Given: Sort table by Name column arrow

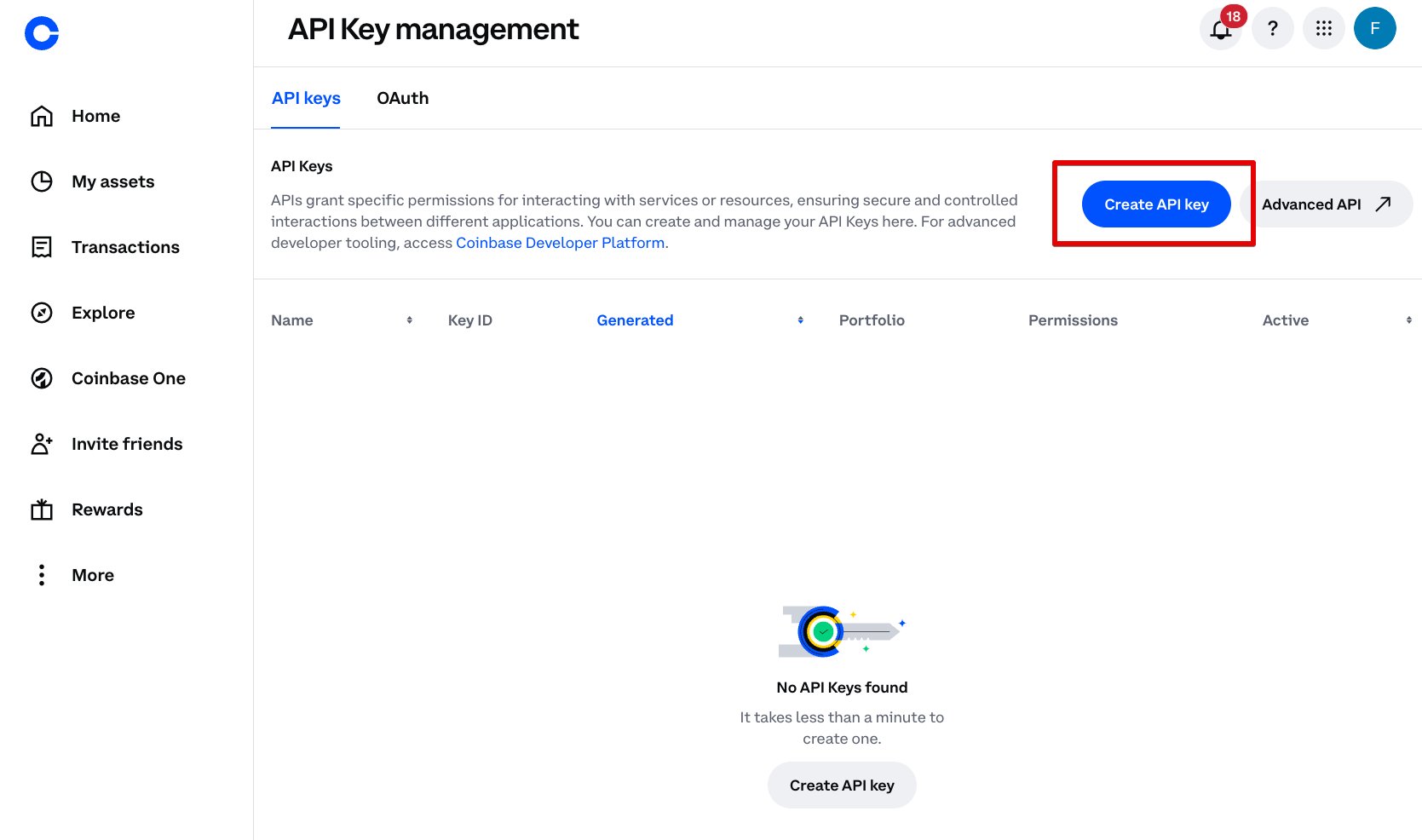Looking at the screenshot, I should (410, 320).
